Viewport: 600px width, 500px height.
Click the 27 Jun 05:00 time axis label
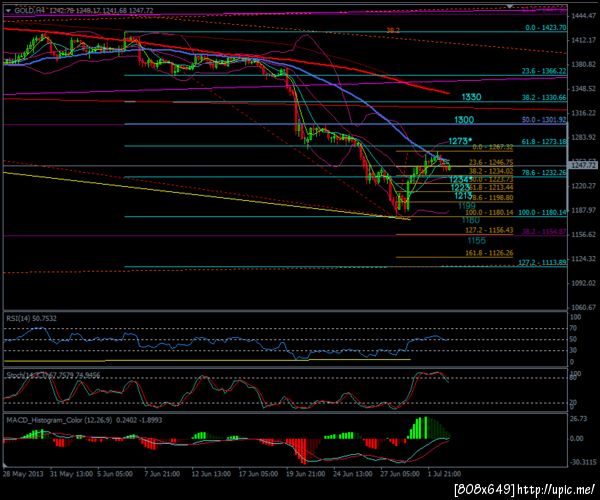[x=400, y=474]
